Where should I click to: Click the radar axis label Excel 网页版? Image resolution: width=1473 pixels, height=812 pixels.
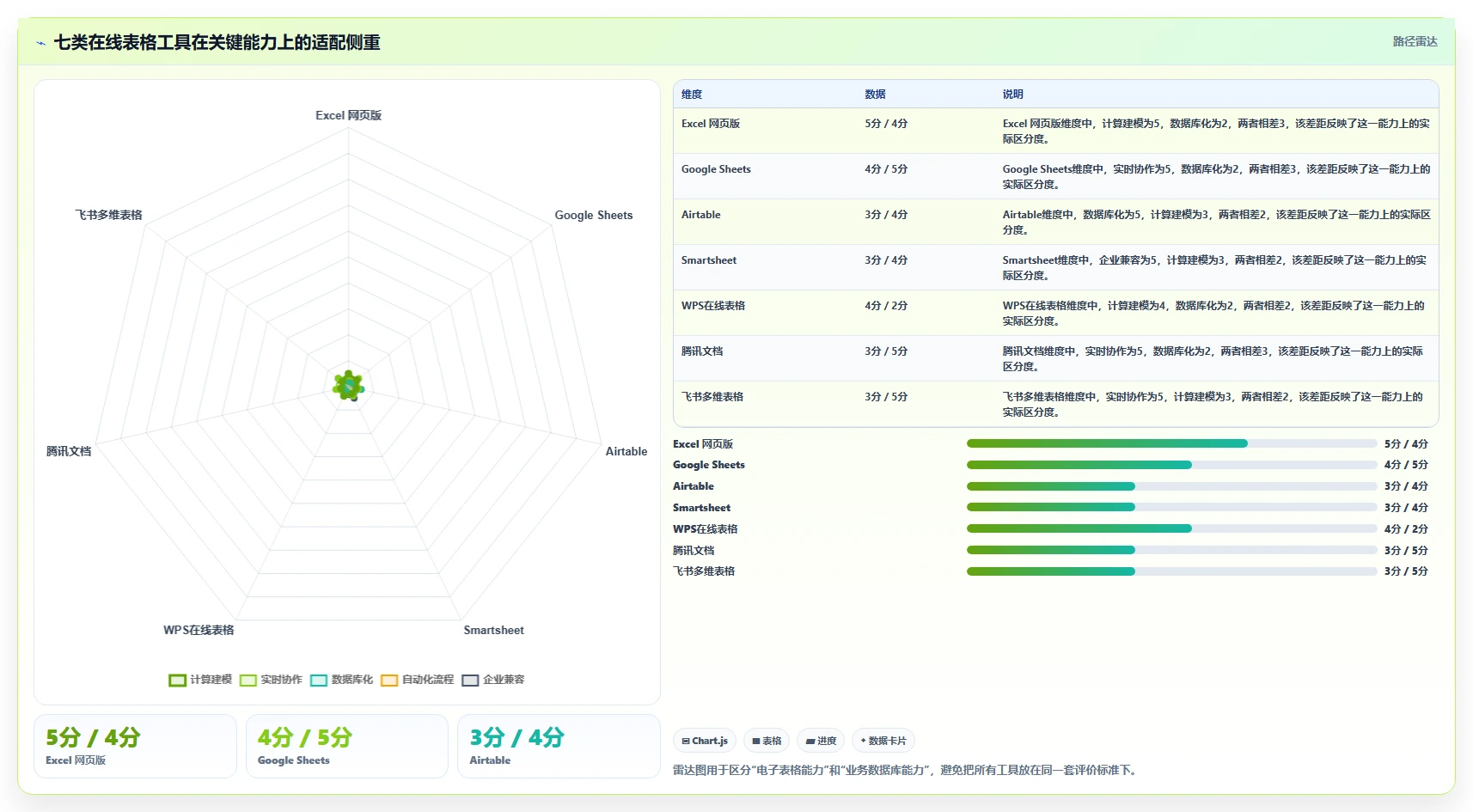pos(348,115)
